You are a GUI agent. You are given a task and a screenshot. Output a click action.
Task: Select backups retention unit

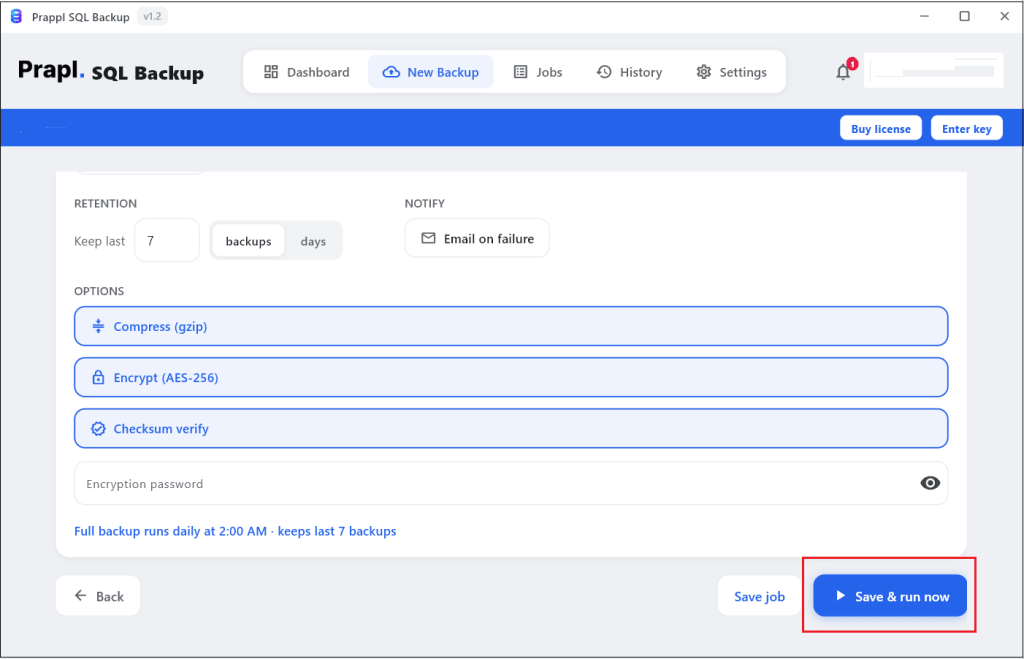click(x=248, y=241)
